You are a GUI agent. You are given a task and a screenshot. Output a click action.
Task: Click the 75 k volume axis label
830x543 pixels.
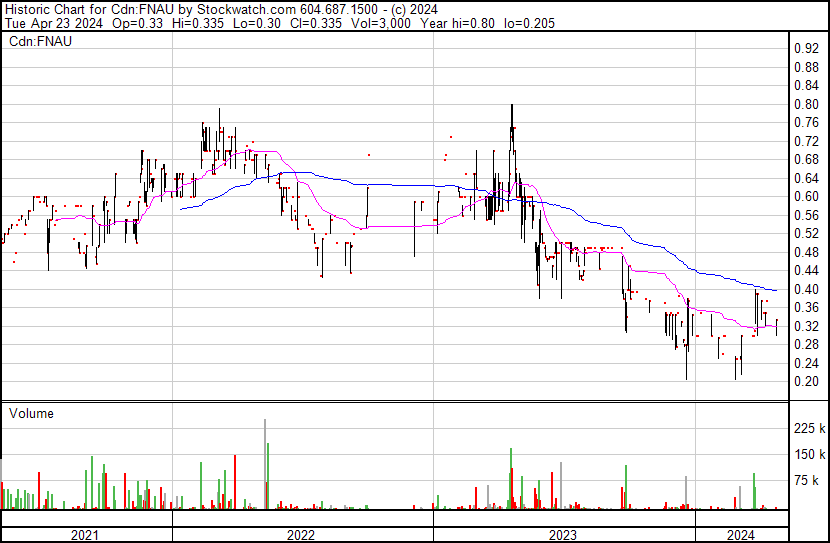[x=806, y=480]
